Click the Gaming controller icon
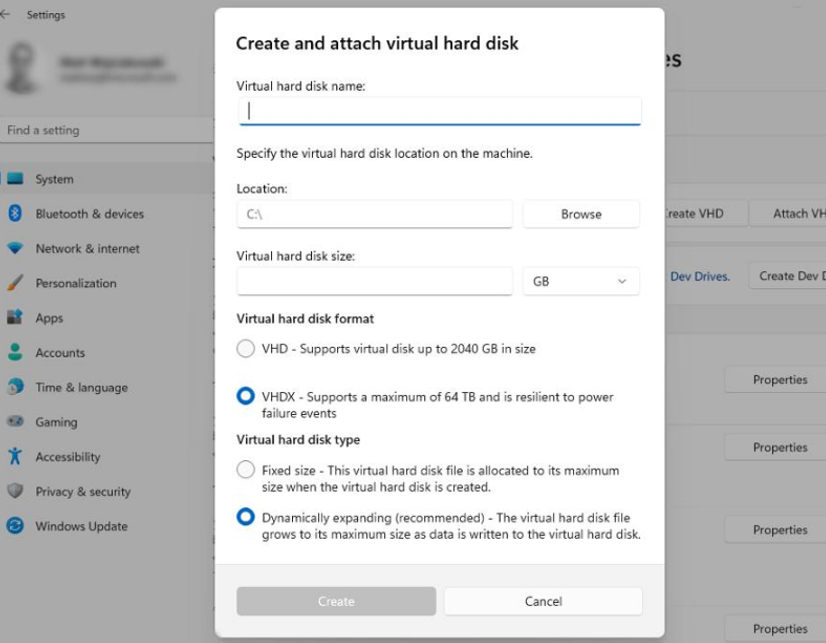 (x=15, y=421)
